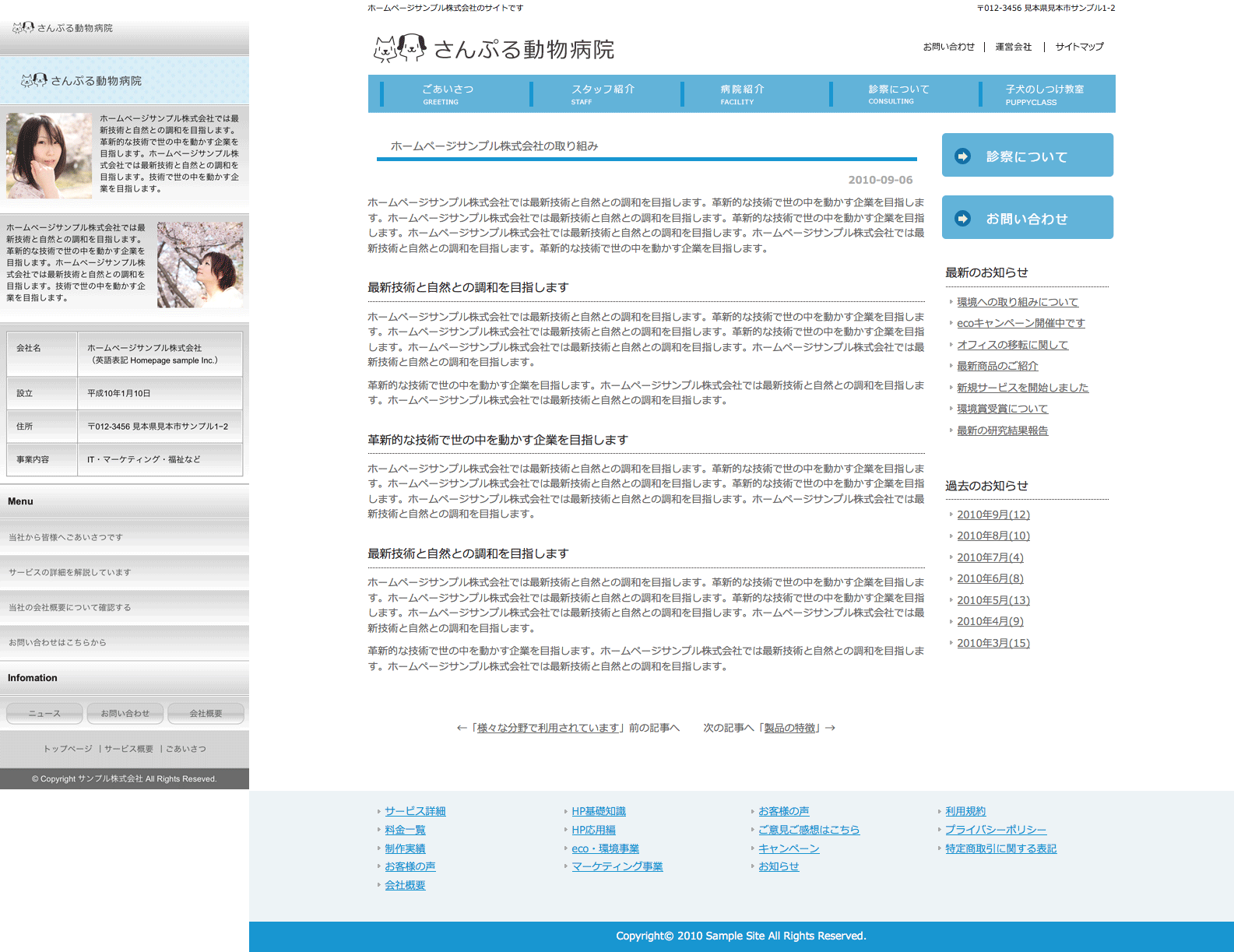Open 運営会社 link in top header
The width and height of the screenshot is (1234, 952).
[1013, 47]
